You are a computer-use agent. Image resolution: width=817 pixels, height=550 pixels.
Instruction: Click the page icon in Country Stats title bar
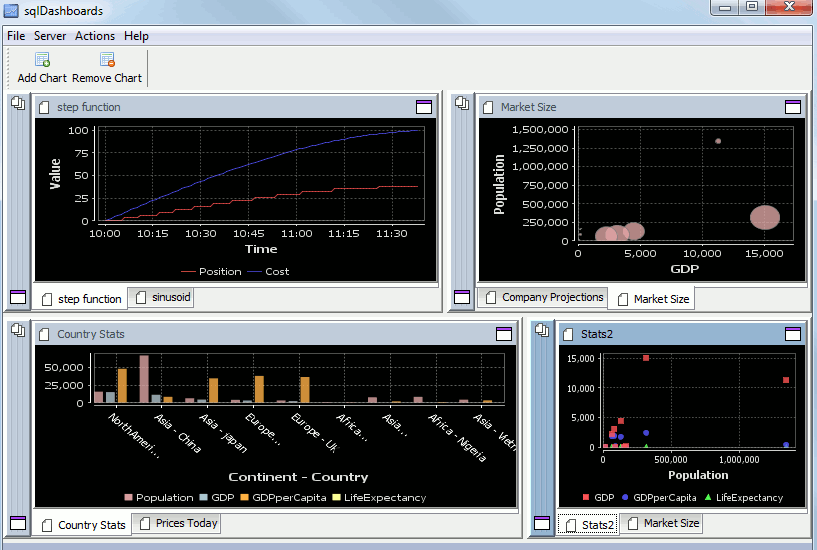pos(44,334)
